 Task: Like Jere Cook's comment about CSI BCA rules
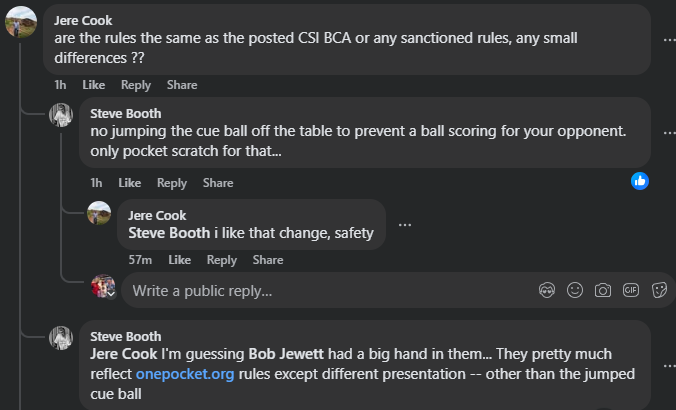(x=94, y=86)
